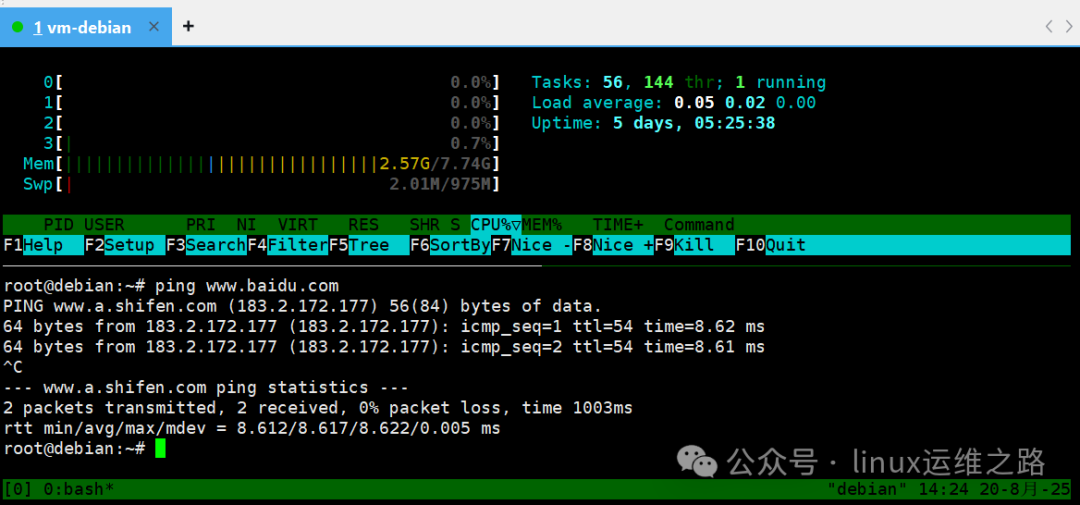Click F7 Nice - button
Screen dimensions: 1080x505
531,245
